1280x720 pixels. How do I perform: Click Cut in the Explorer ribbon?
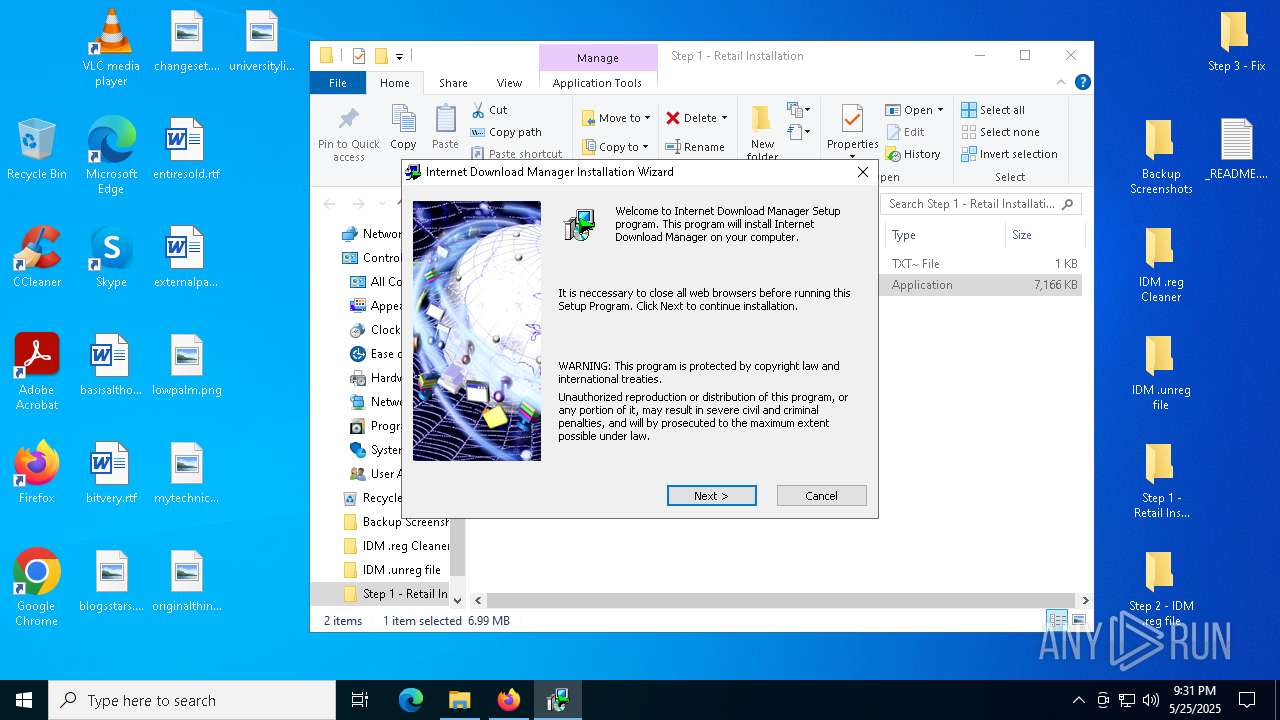490,110
